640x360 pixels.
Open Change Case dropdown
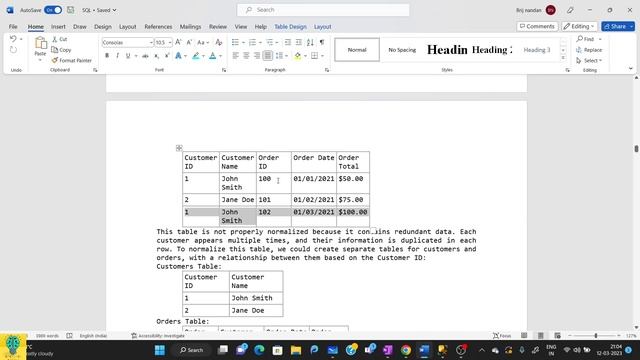click(x=203, y=42)
